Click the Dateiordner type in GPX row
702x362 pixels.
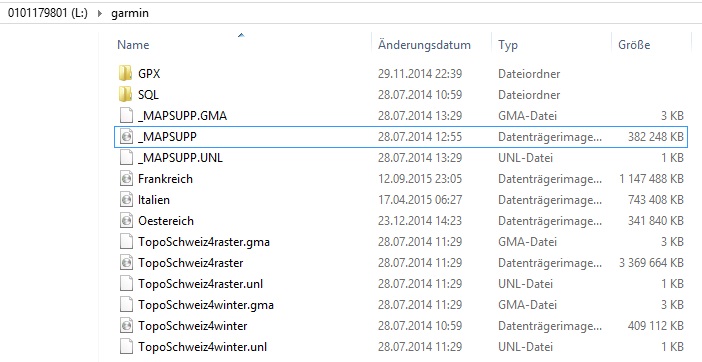[x=529, y=73]
